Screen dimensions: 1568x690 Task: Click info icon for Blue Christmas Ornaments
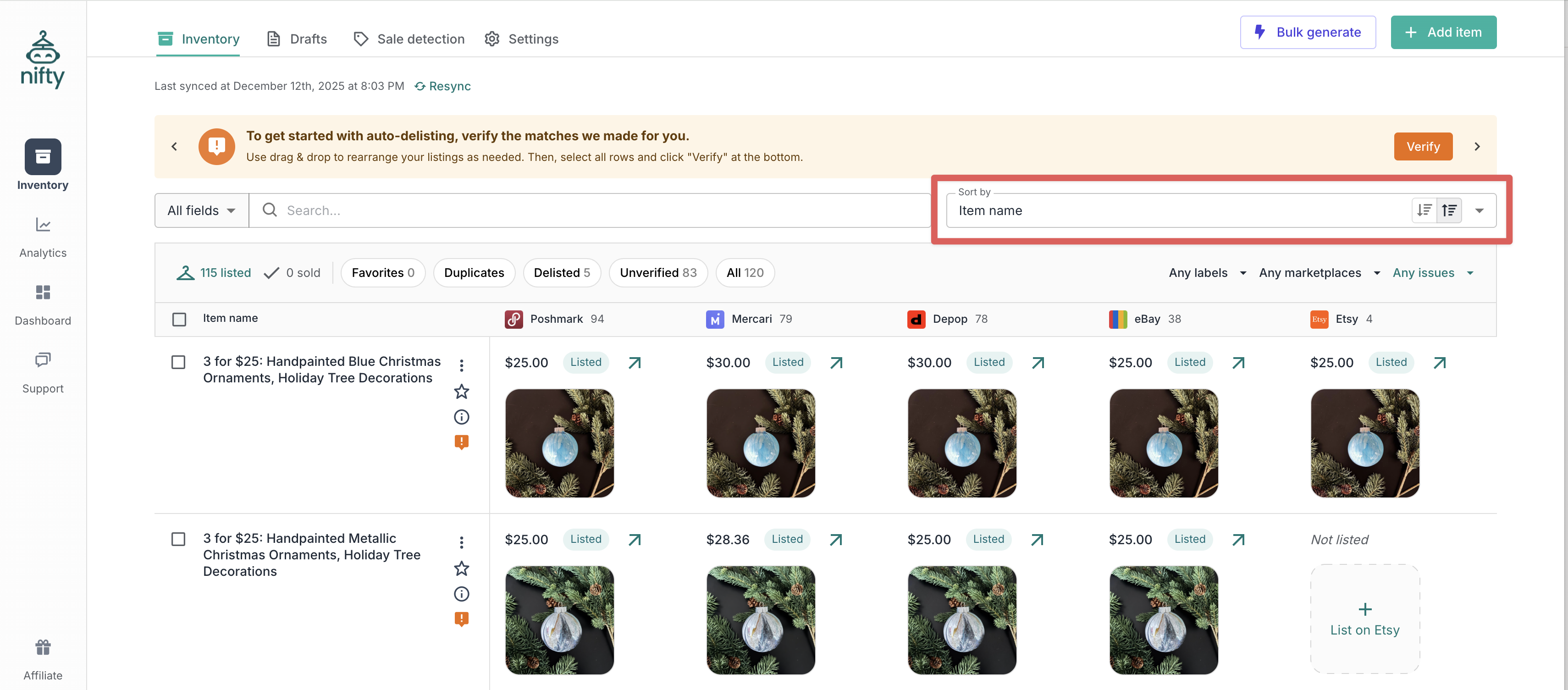(461, 417)
